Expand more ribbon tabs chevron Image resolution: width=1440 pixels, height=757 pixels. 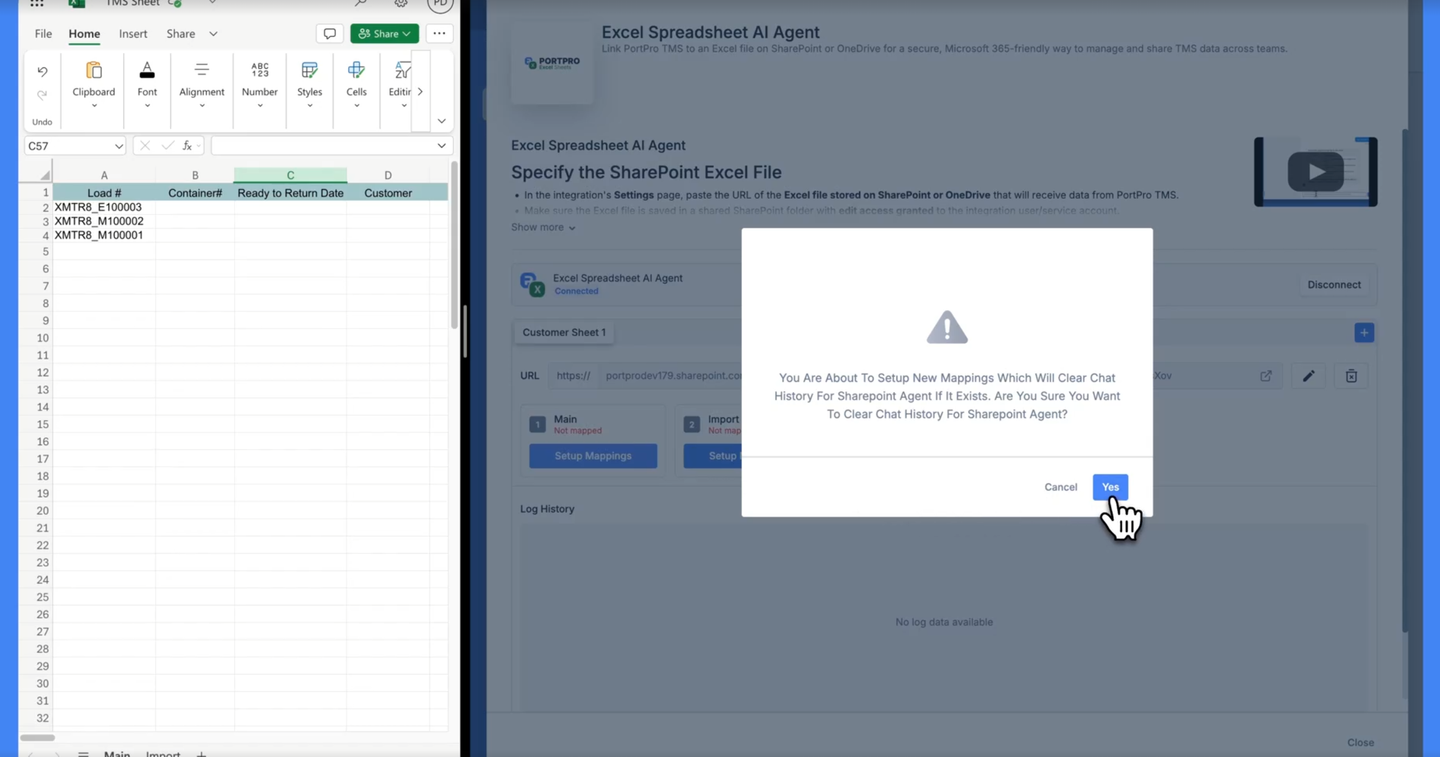tap(213, 34)
